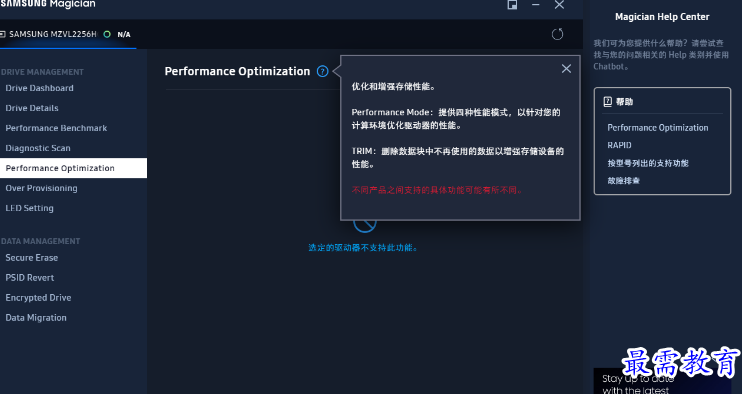Click the green drive status indicator
The width and height of the screenshot is (746, 394).
(107, 34)
